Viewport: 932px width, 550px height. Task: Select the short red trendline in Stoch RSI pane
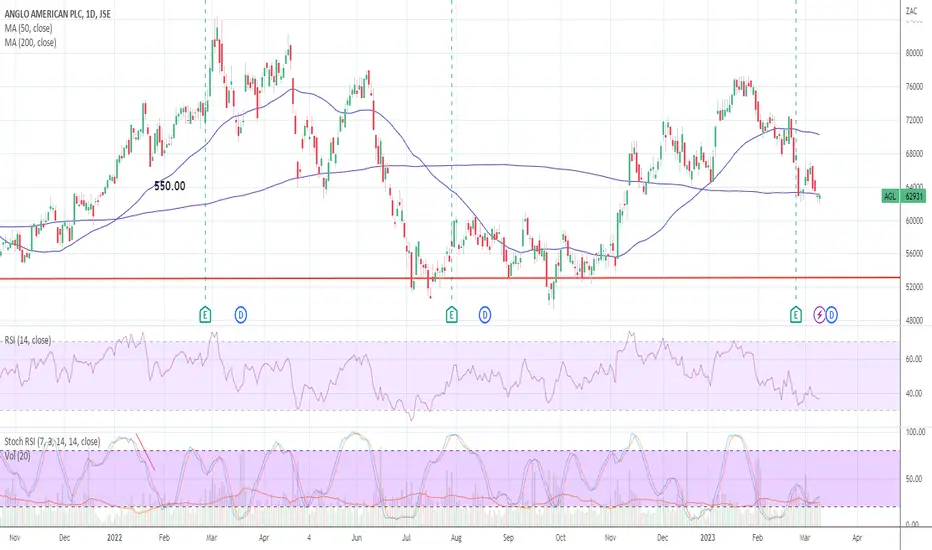146,452
